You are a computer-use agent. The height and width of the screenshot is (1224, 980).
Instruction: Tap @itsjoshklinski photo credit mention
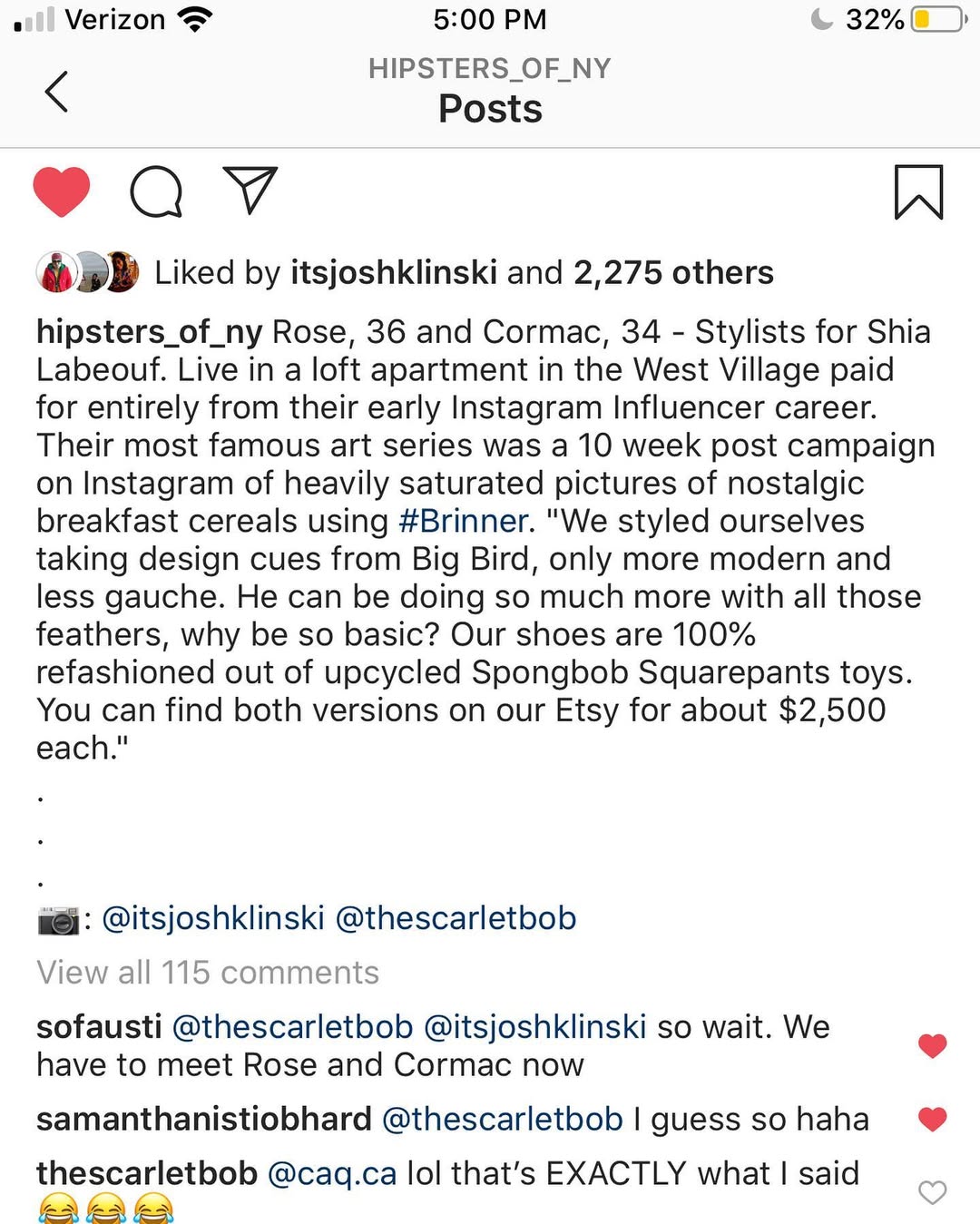213,918
